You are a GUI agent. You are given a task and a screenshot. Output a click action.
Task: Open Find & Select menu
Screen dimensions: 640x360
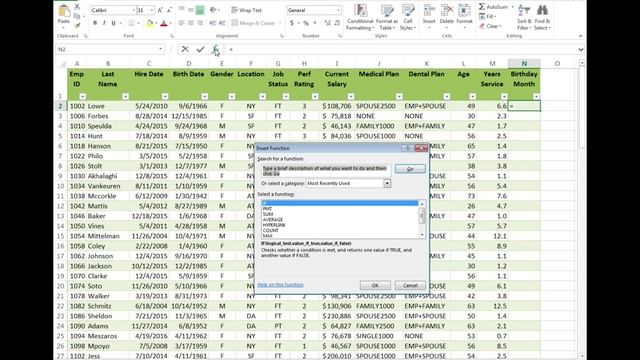click(x=542, y=17)
